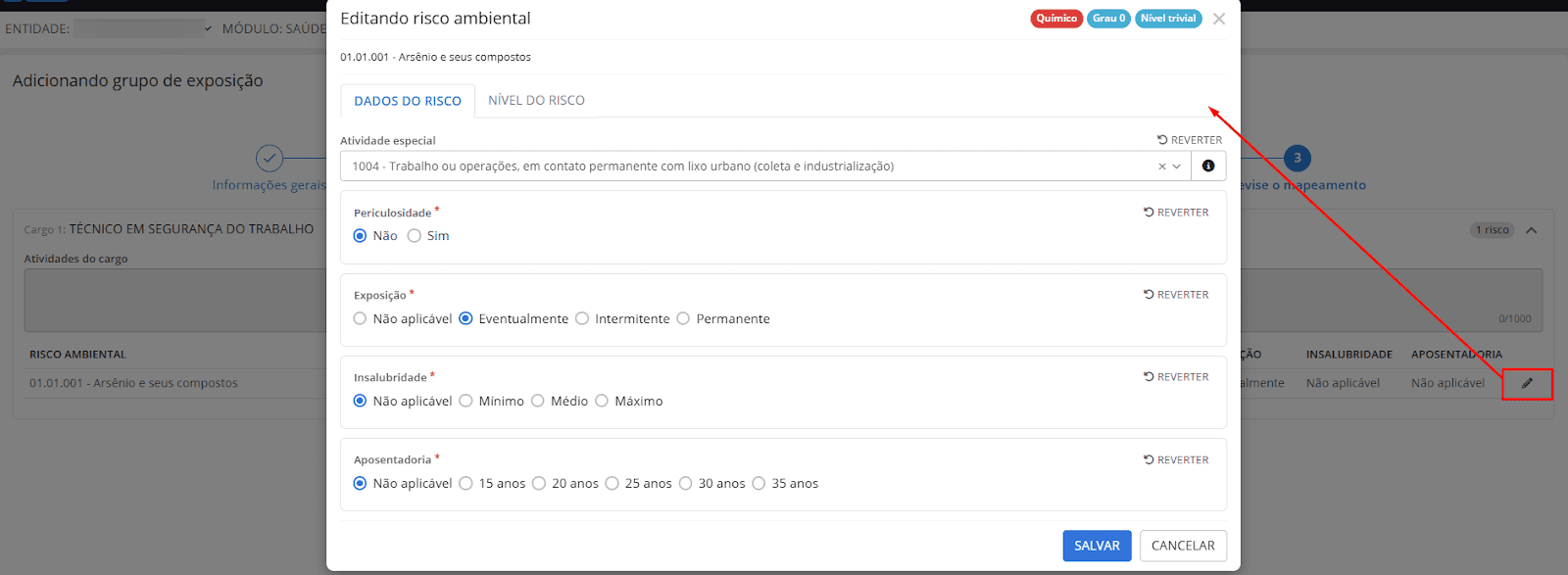Select Permanente exposure option
The width and height of the screenshot is (1568, 575).
(x=683, y=318)
